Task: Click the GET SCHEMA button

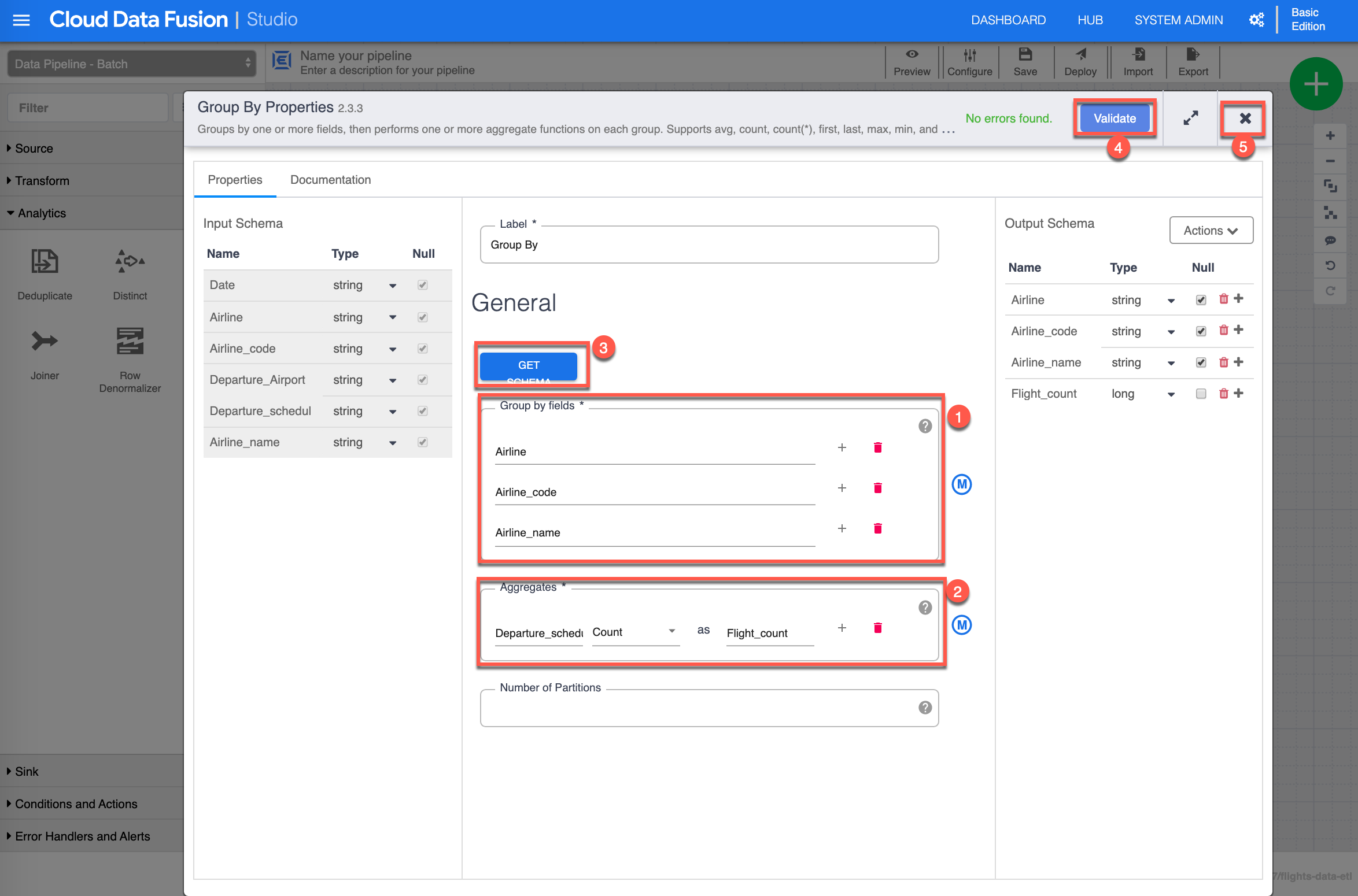Action: click(528, 366)
